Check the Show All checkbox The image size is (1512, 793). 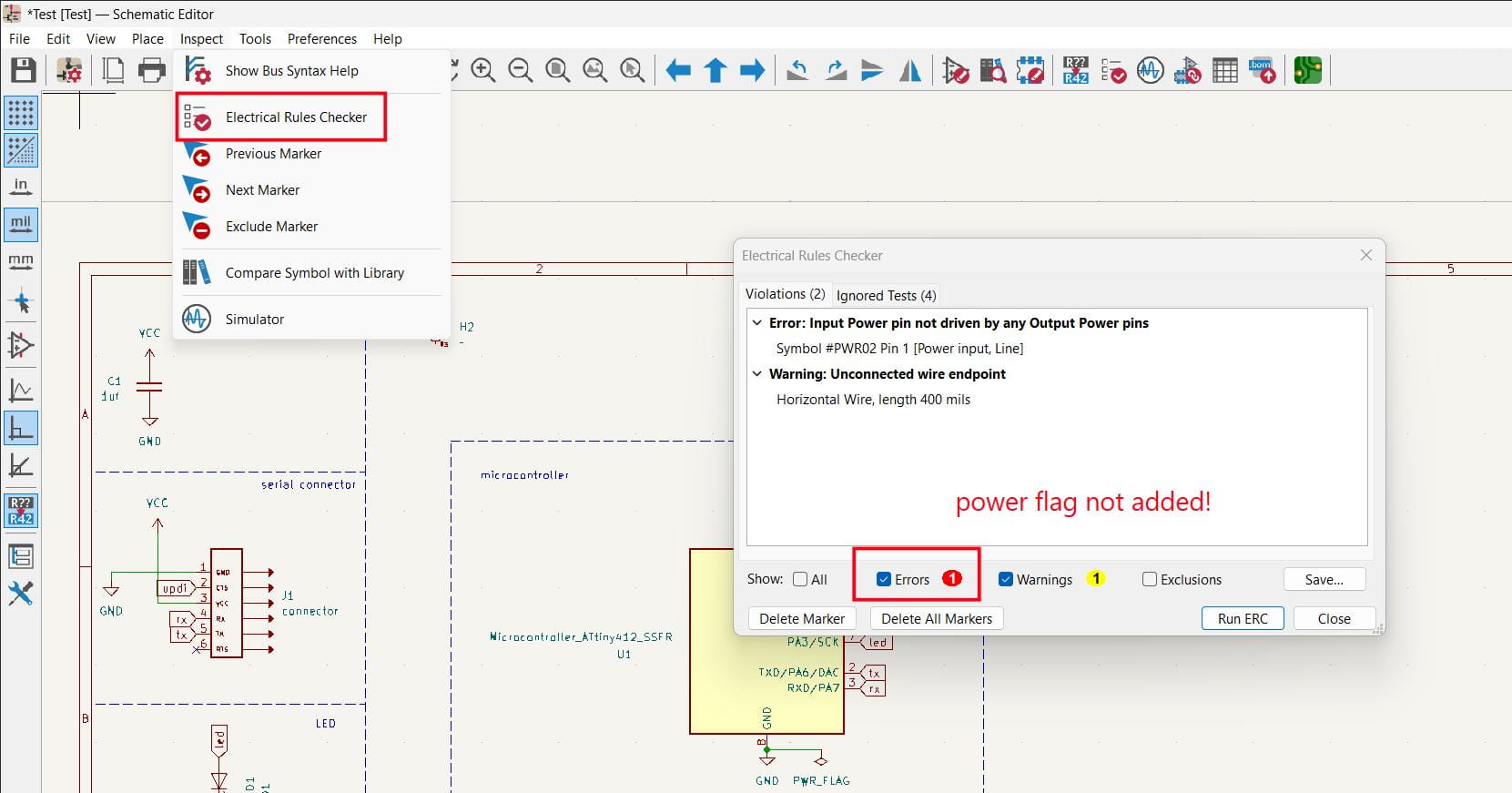click(x=800, y=579)
